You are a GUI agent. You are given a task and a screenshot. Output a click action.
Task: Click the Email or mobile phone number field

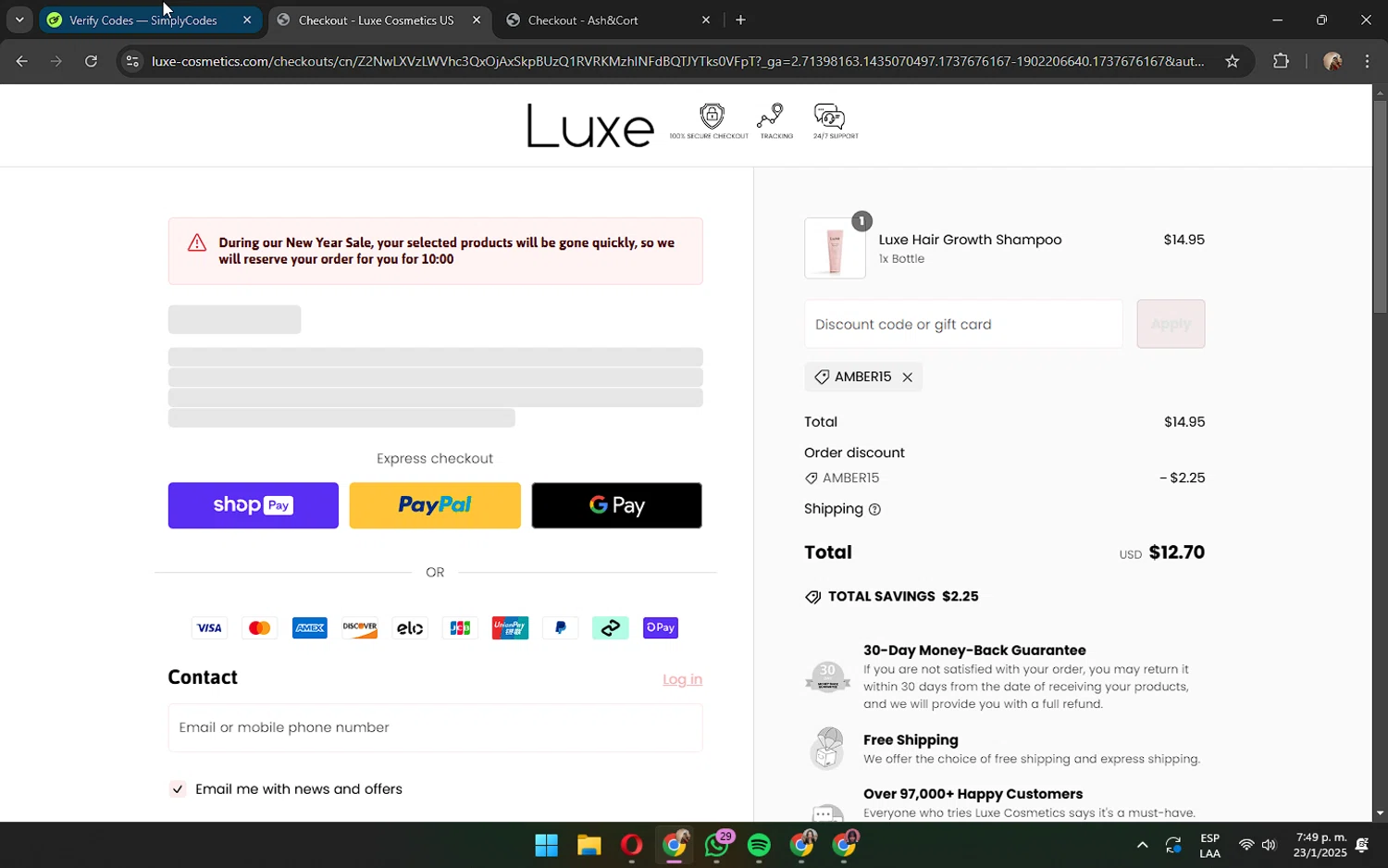tap(435, 727)
